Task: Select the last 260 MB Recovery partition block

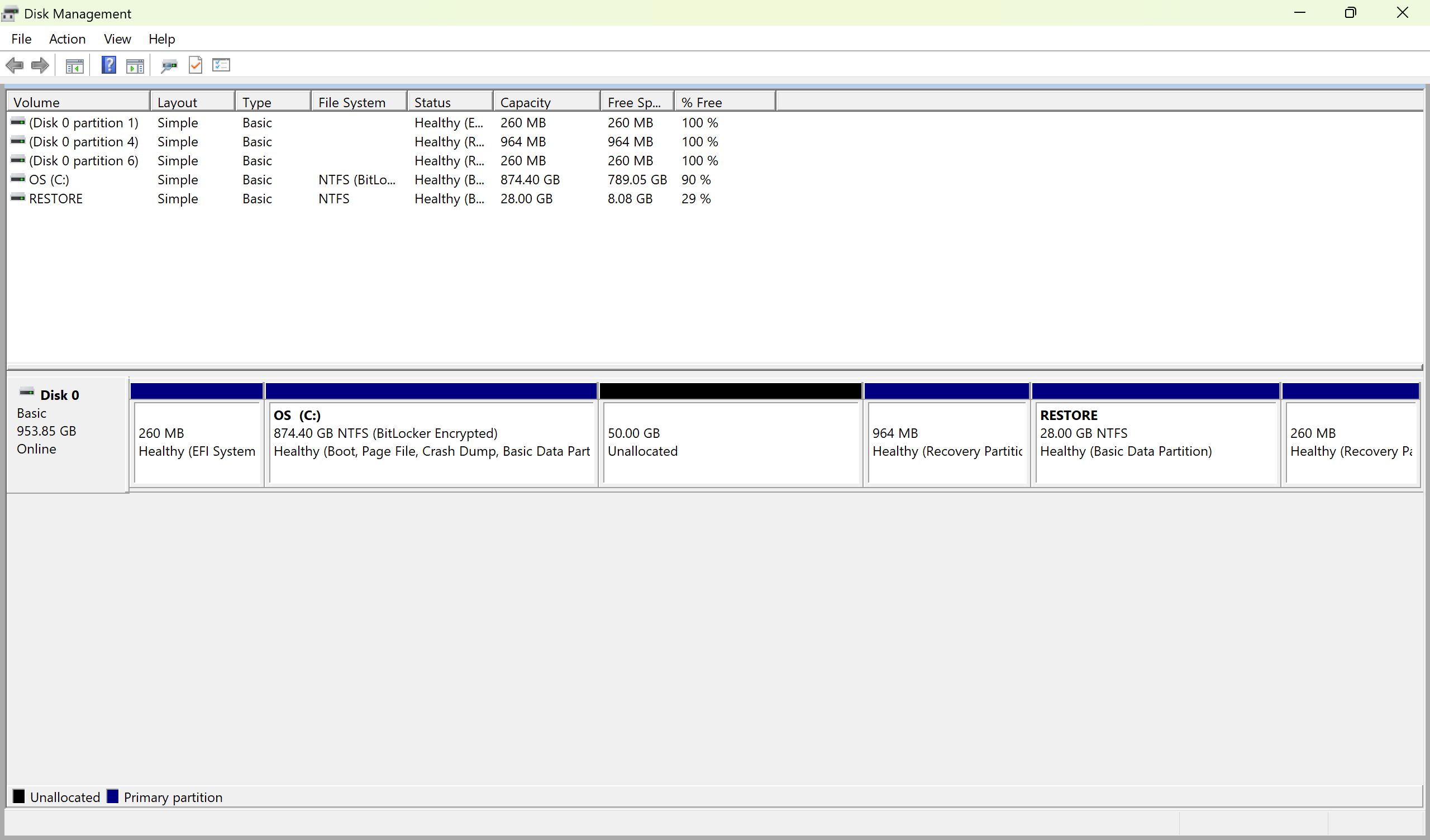Action: pos(1351,435)
